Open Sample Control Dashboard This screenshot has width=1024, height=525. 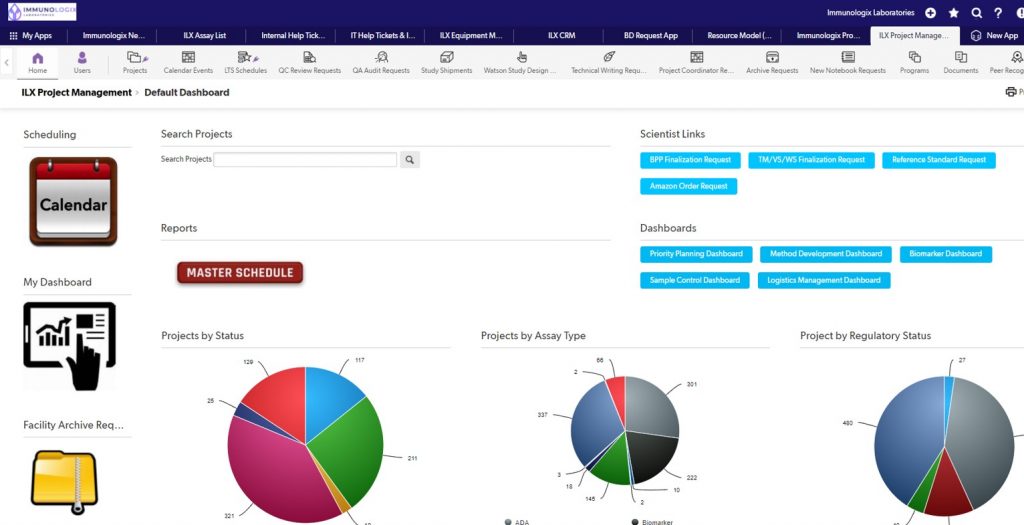(x=695, y=280)
